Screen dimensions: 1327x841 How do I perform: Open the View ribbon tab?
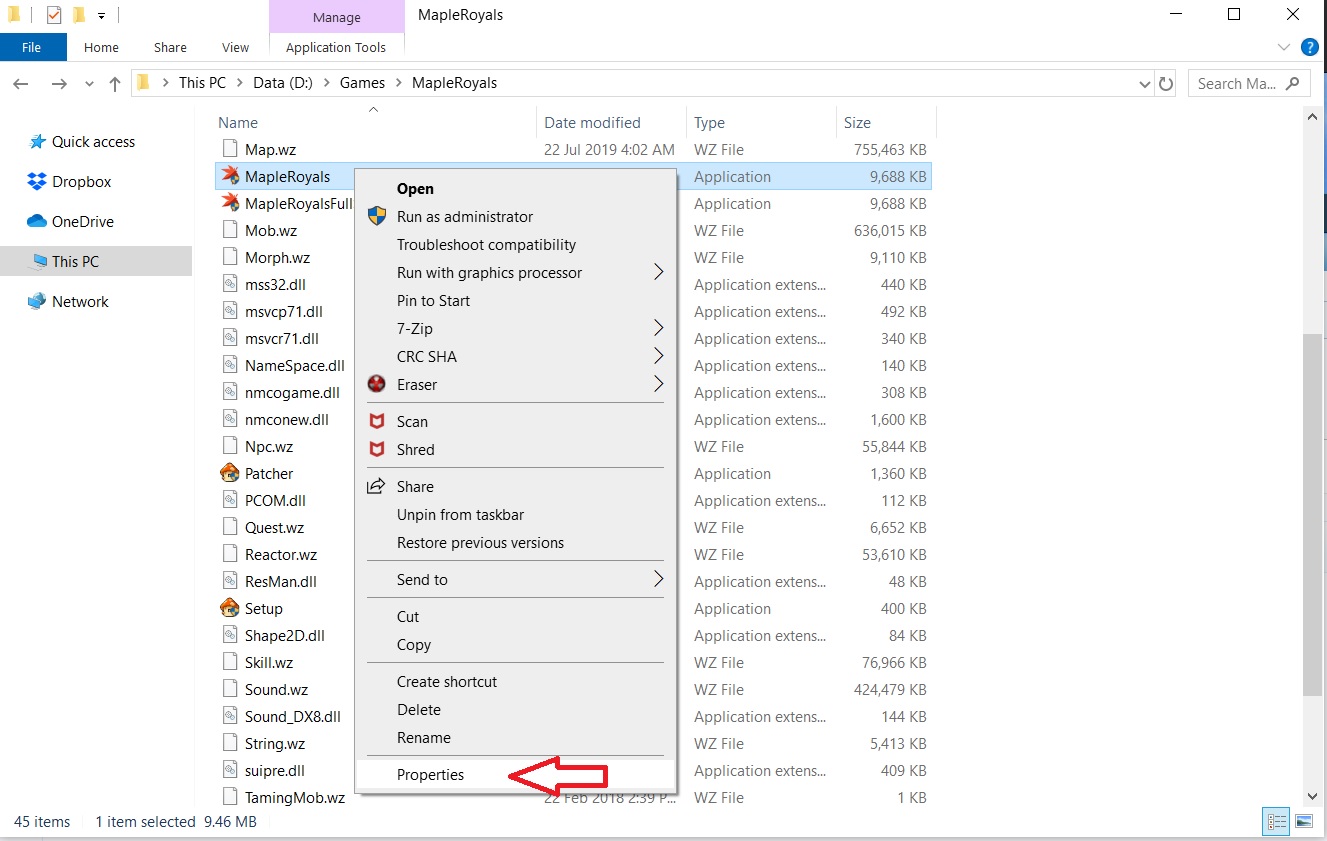tap(236, 47)
